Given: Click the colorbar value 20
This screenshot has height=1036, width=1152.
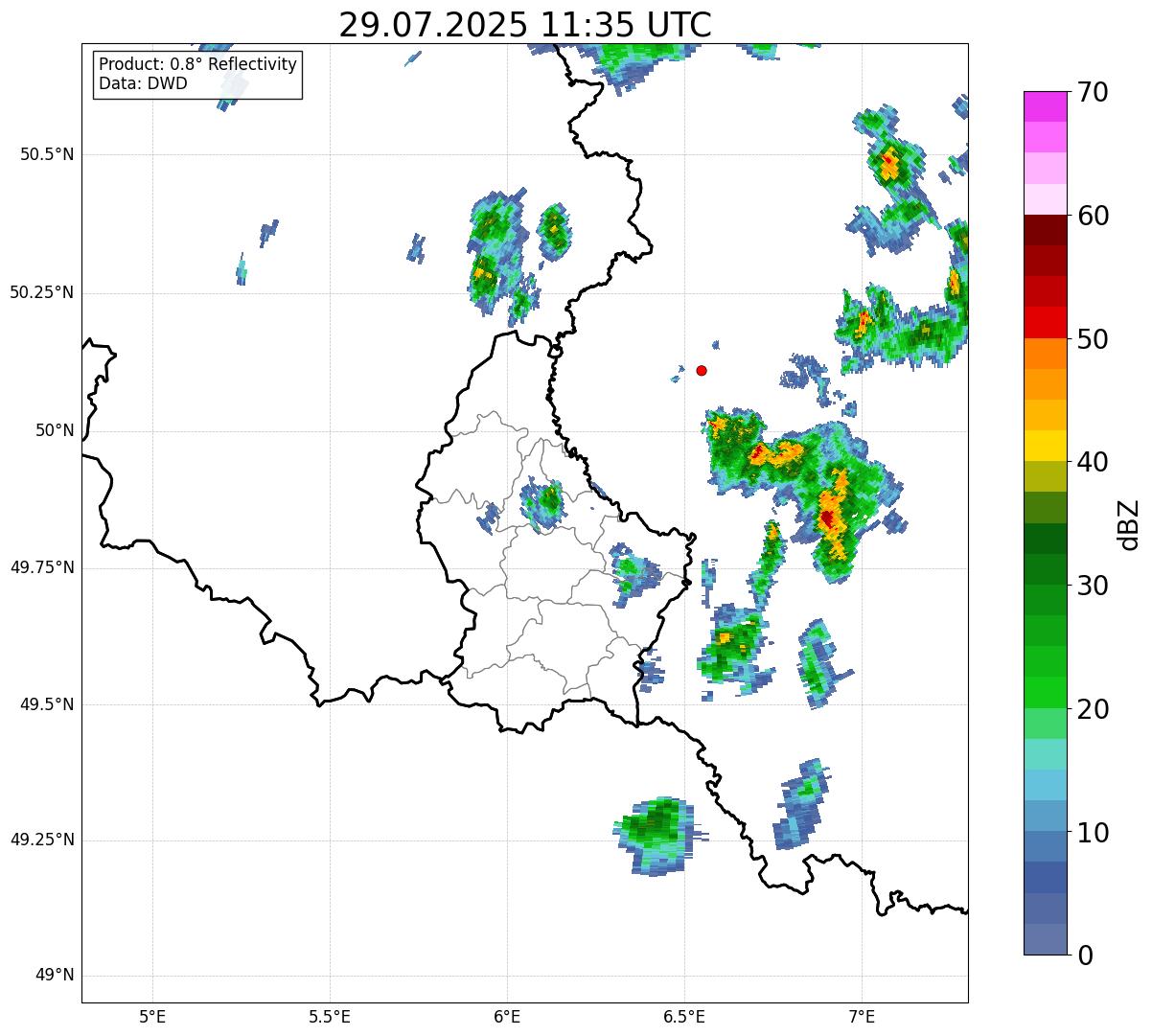Looking at the screenshot, I should 1093,709.
